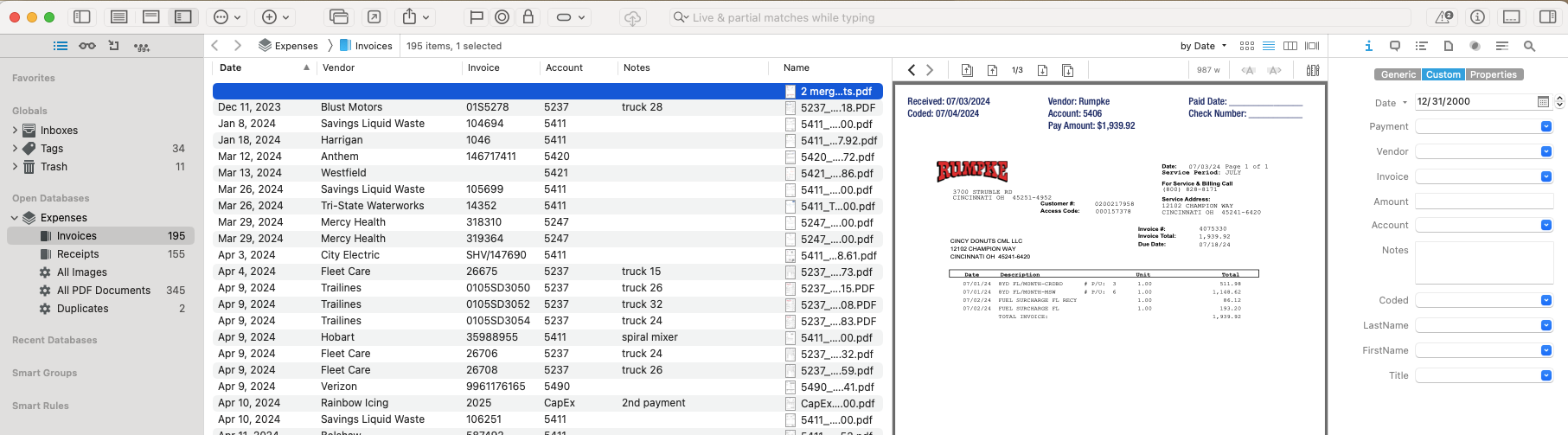Expand the Inboxes tree item

[15, 131]
